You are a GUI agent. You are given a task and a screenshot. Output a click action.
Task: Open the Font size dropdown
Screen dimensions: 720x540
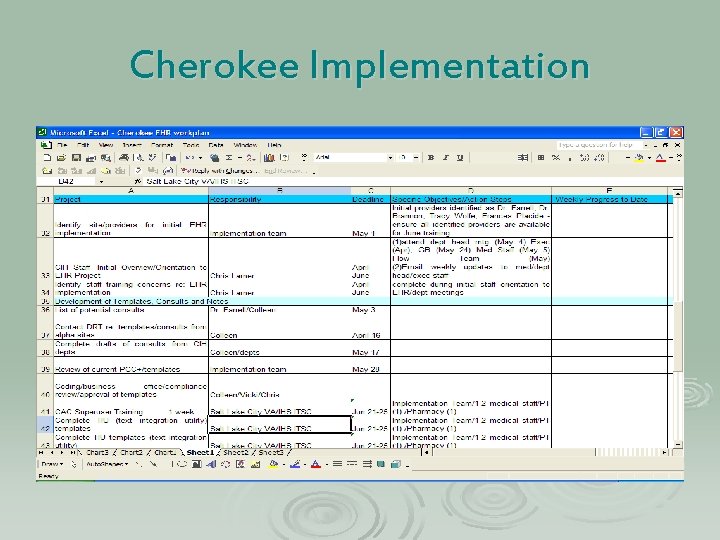point(416,158)
